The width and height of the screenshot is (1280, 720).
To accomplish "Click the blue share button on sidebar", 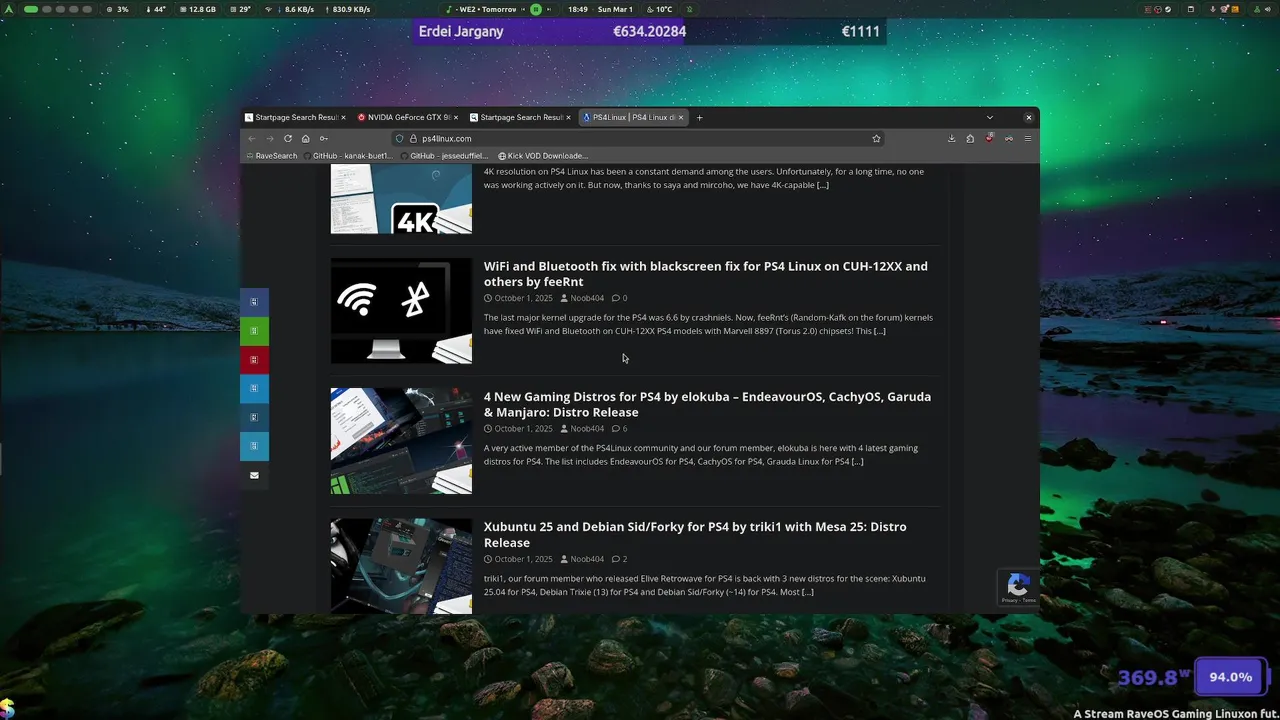I will coord(254,301).
